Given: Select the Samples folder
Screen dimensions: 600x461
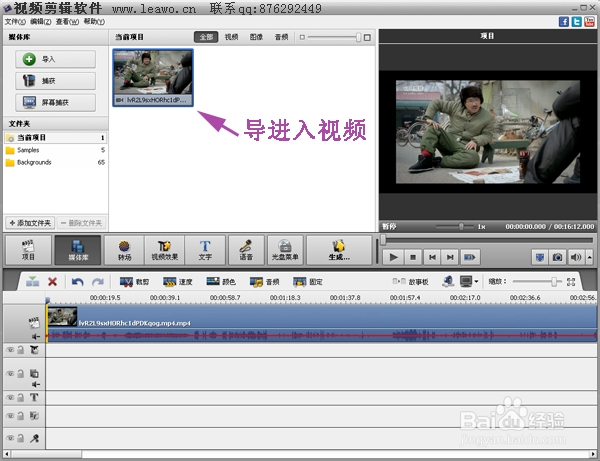Looking at the screenshot, I should point(55,150).
